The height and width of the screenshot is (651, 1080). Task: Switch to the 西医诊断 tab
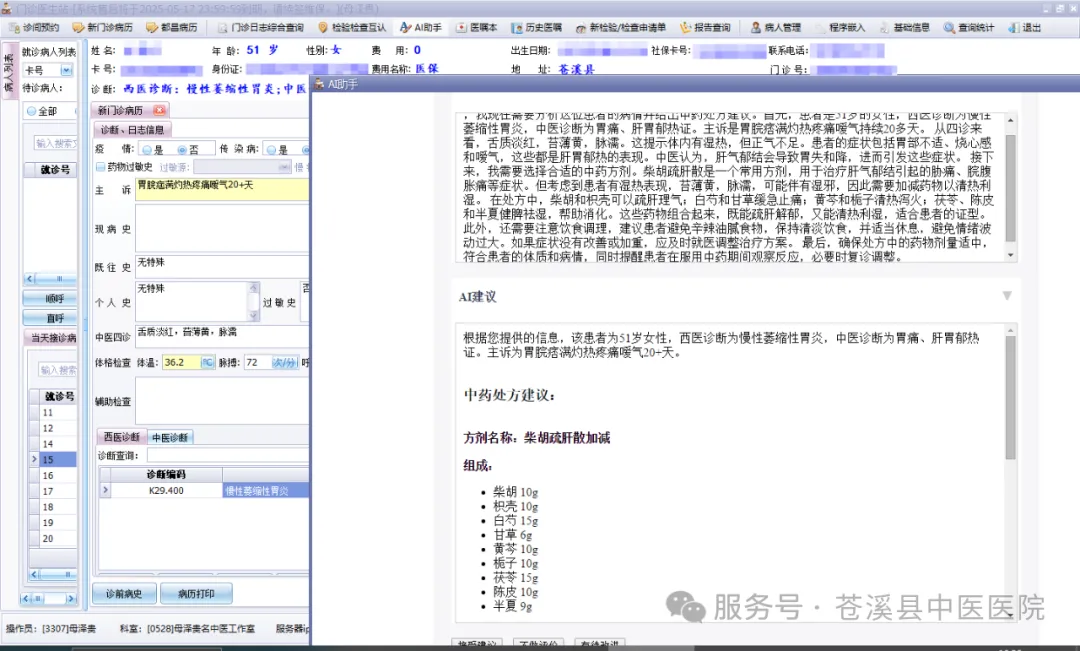tap(121, 437)
